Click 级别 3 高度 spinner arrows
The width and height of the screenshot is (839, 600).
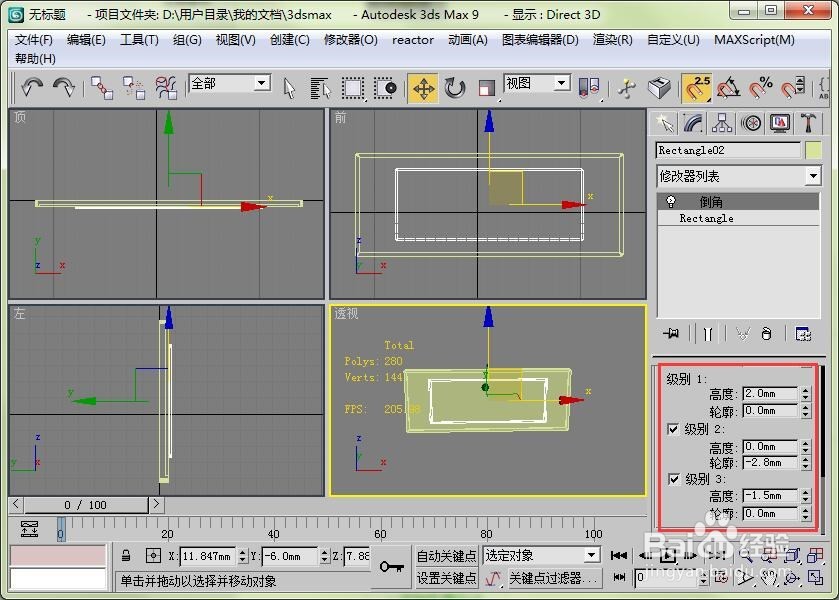[805, 496]
